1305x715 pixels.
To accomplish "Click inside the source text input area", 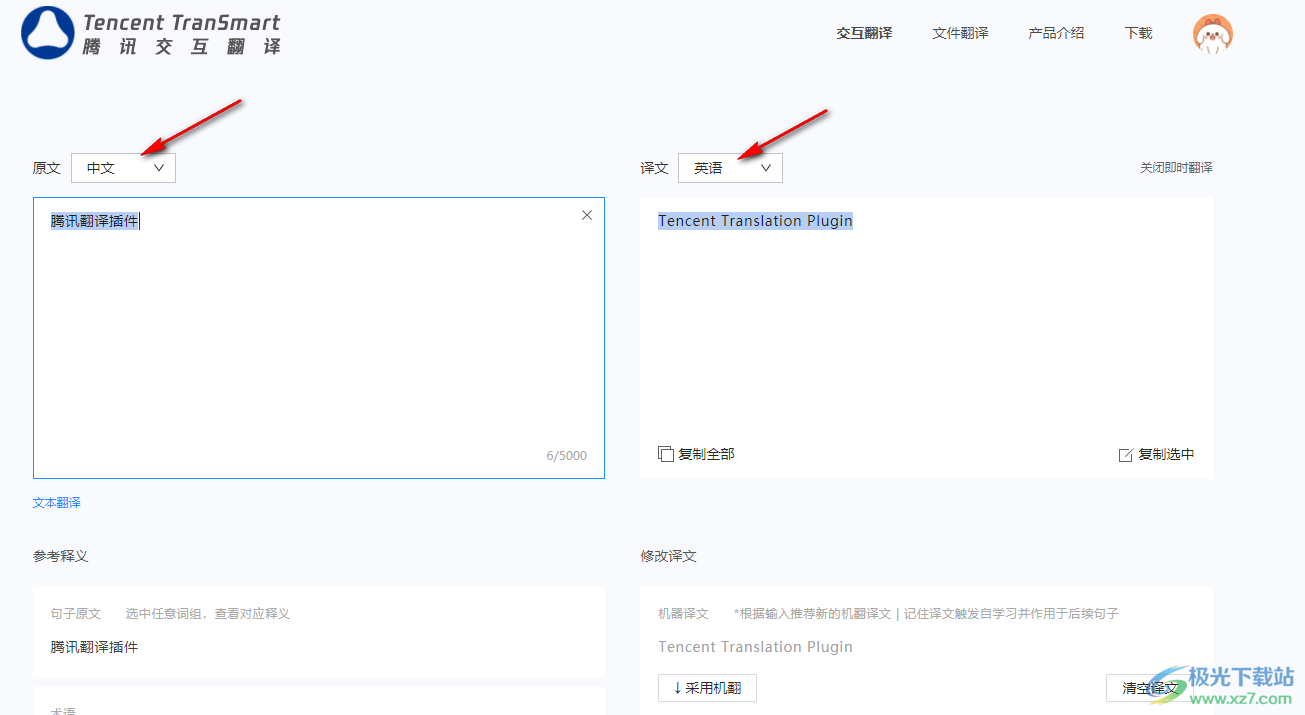I will pos(319,338).
